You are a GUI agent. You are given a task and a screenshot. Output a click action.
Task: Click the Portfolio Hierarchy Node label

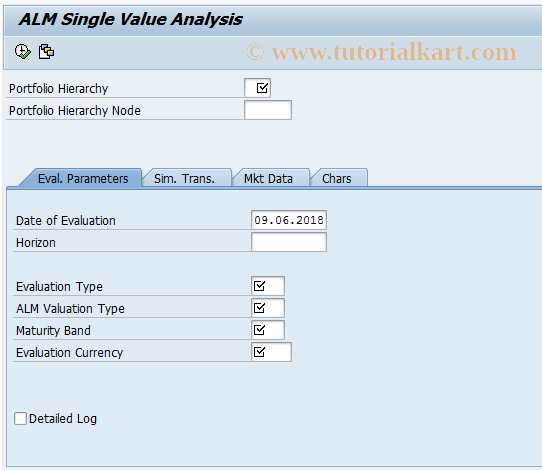point(75,111)
